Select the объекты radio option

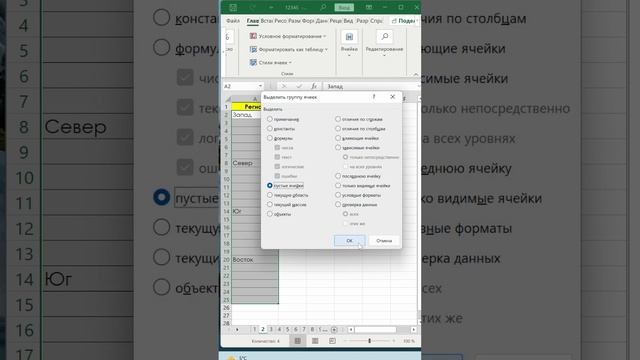coord(269,214)
